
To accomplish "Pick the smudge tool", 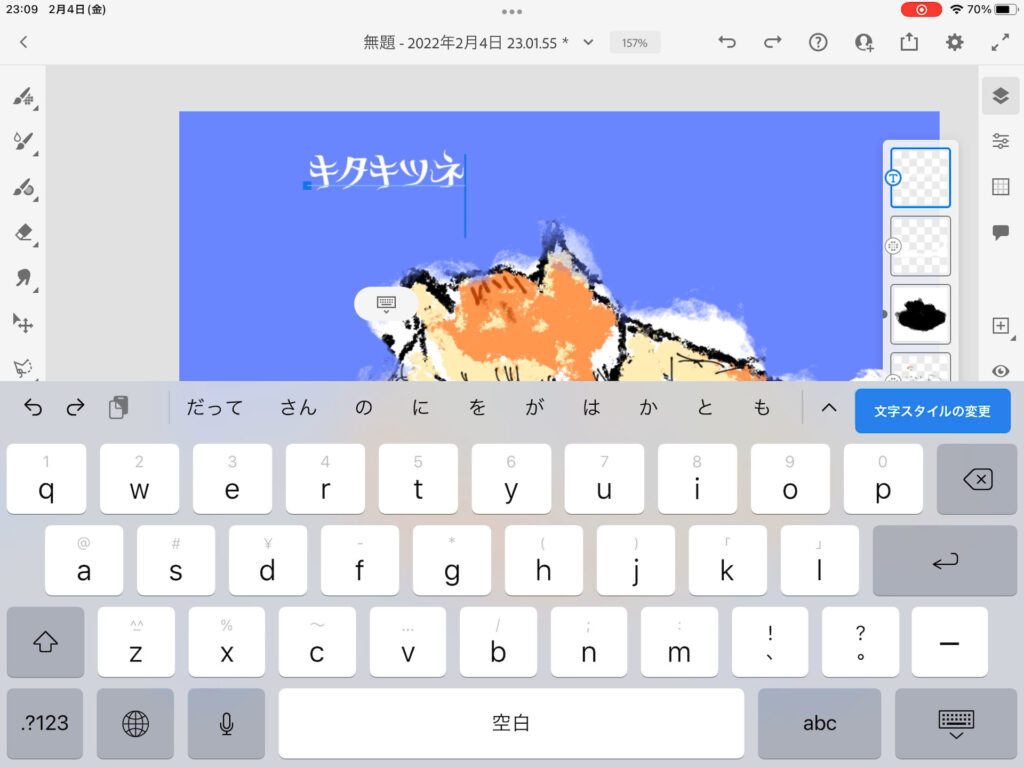I will (24, 277).
